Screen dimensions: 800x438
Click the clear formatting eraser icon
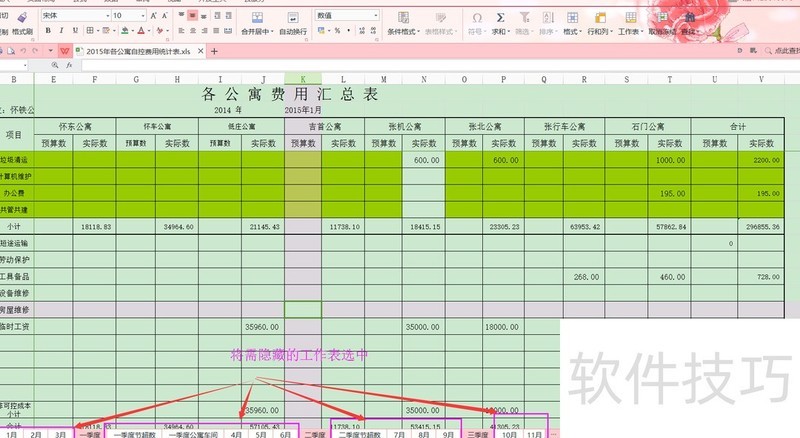point(160,31)
